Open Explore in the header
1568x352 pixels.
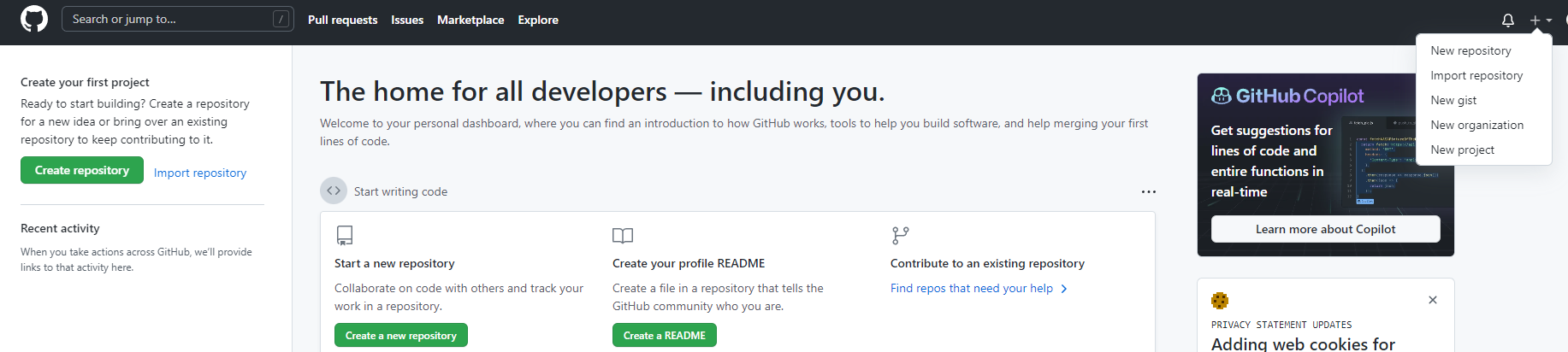[x=538, y=20]
